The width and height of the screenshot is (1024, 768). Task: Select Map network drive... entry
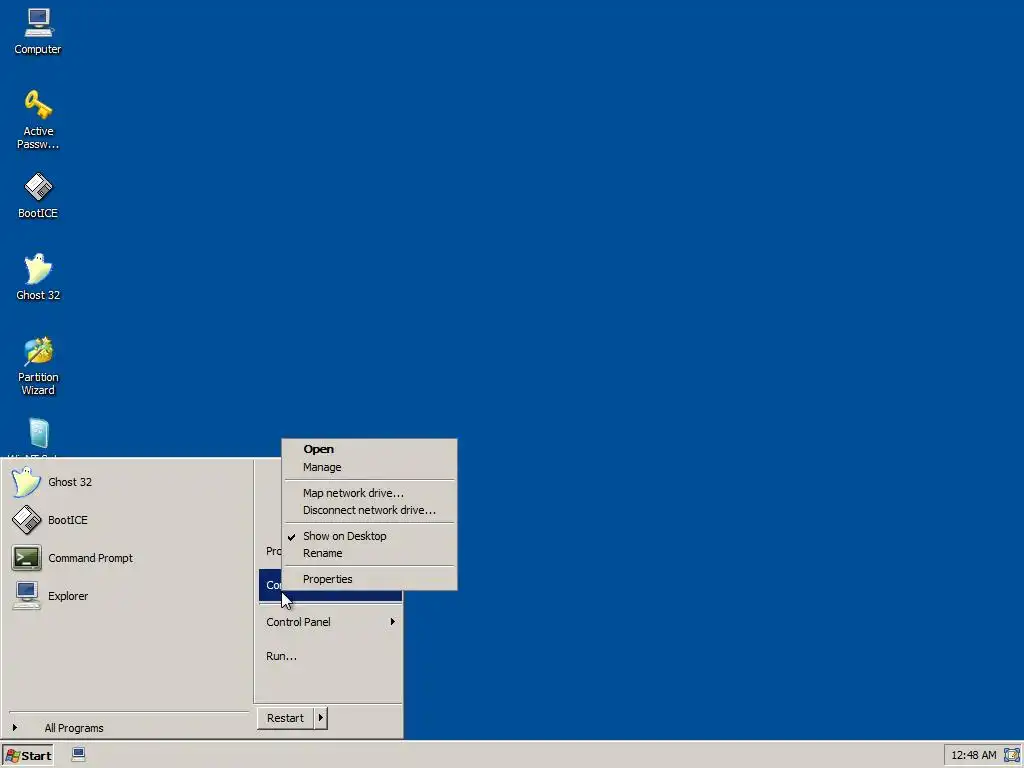(369, 493)
